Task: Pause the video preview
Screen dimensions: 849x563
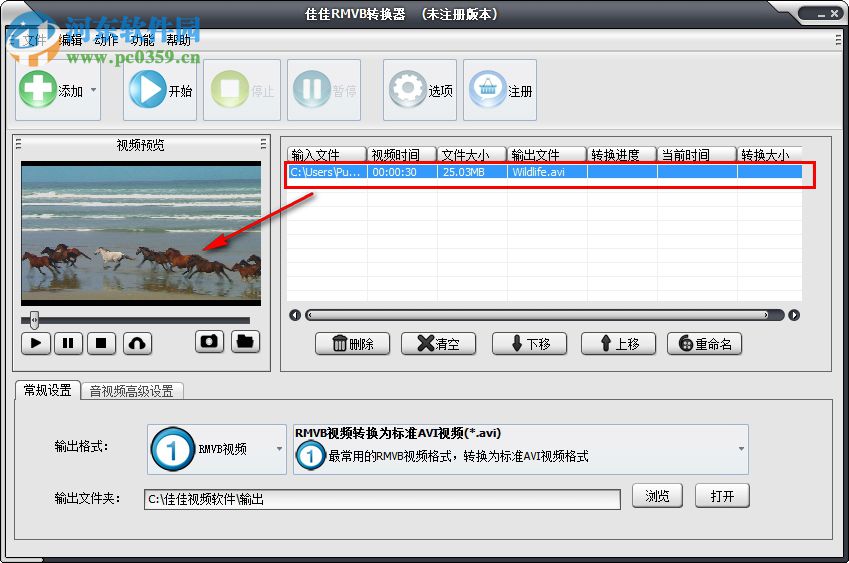Action: 68,343
